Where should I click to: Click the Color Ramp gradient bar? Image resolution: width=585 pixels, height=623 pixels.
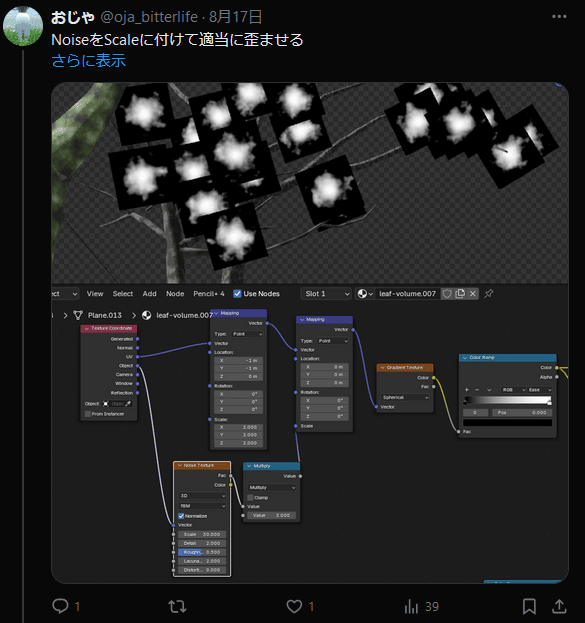coord(508,400)
